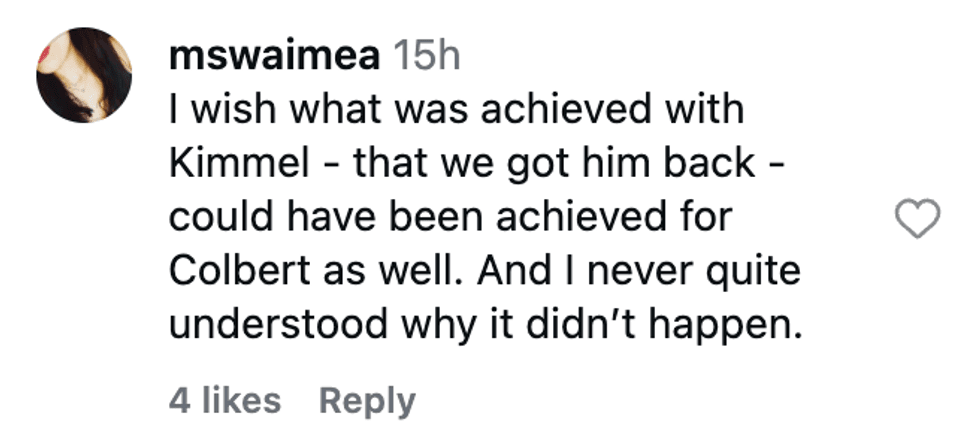Reply to mswaimea's comment
This screenshot has height=433, width=980.
point(366,400)
